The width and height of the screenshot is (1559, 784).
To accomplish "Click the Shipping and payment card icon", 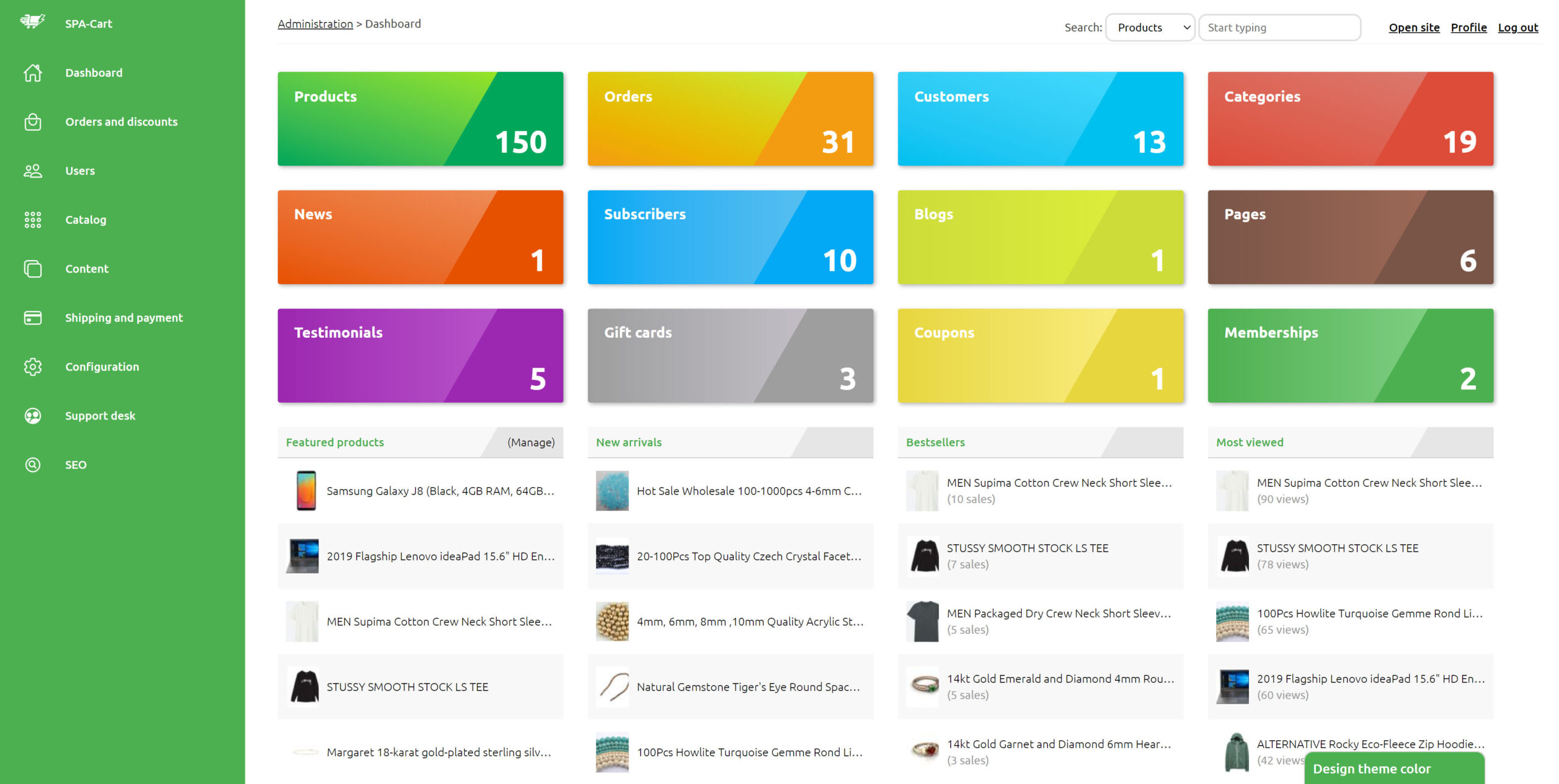I will 32,318.
